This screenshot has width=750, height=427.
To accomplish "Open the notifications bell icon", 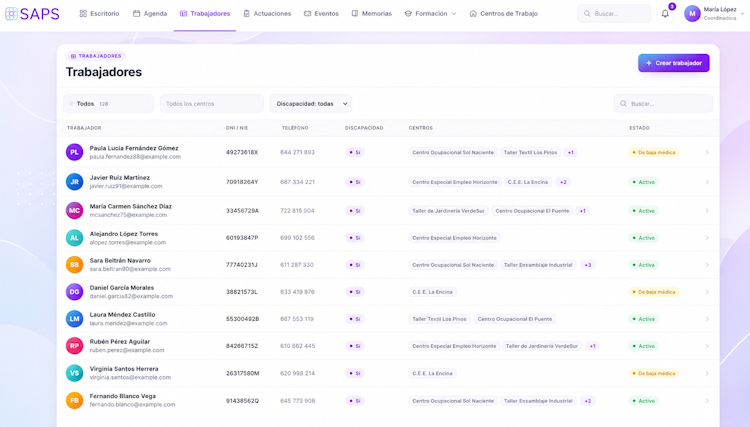I will pyautogui.click(x=665, y=14).
